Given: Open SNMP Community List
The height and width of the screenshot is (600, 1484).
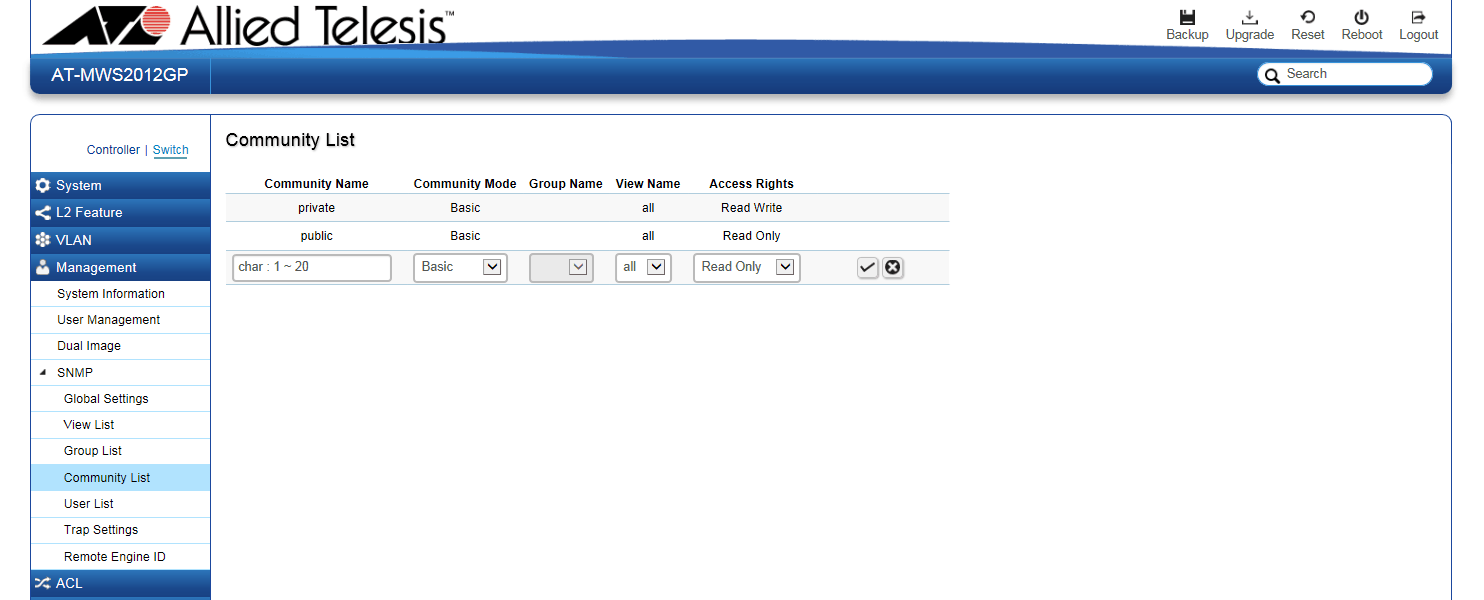Looking at the screenshot, I should point(121,477).
